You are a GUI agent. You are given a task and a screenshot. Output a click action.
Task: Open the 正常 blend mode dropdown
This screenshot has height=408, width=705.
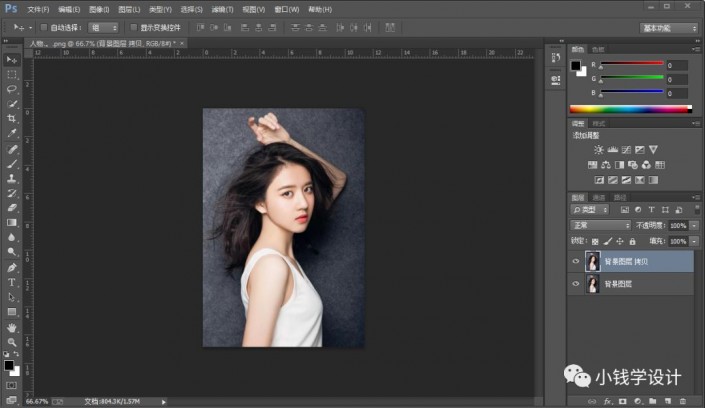(601, 225)
